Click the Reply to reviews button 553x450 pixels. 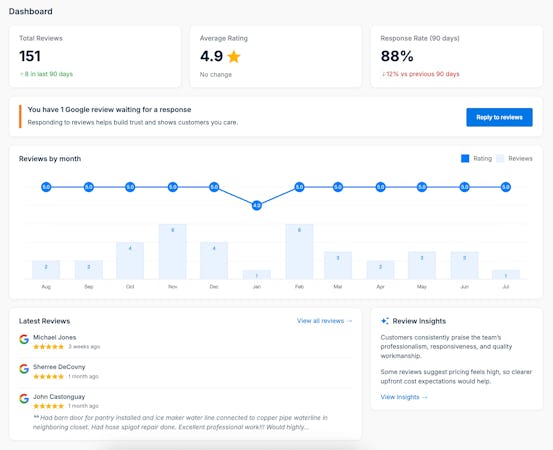pos(499,117)
